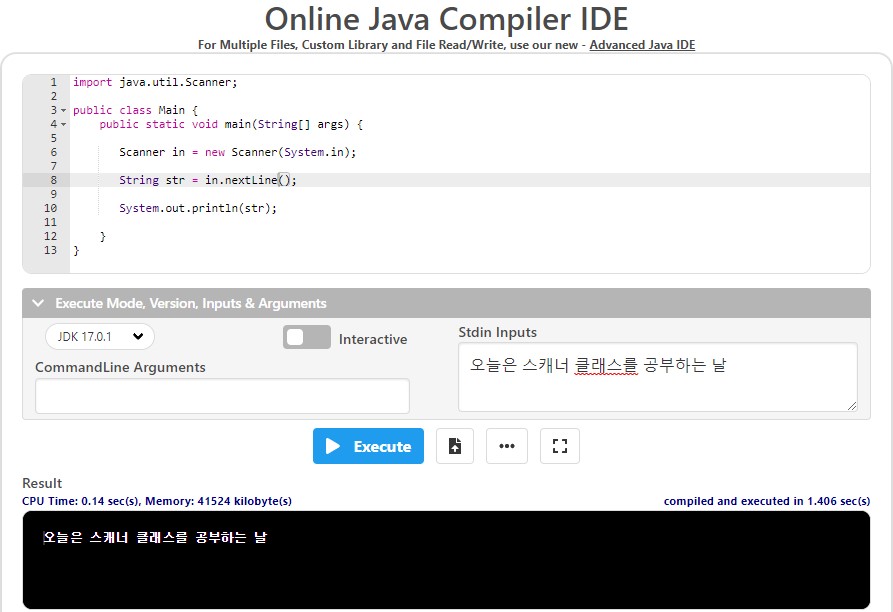The height and width of the screenshot is (612, 893).
Task: Click the "Online Java Compiler IDE" heading
Action: [x=446, y=19]
